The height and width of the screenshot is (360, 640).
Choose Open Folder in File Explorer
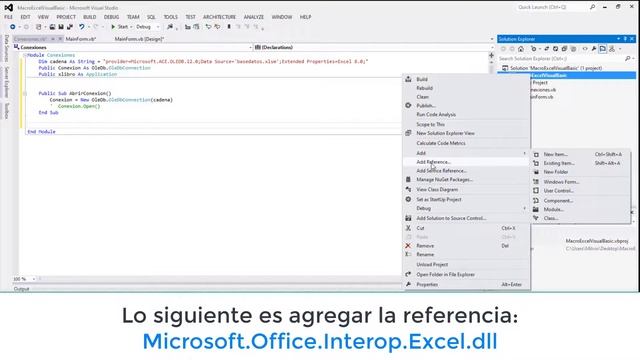467,275
